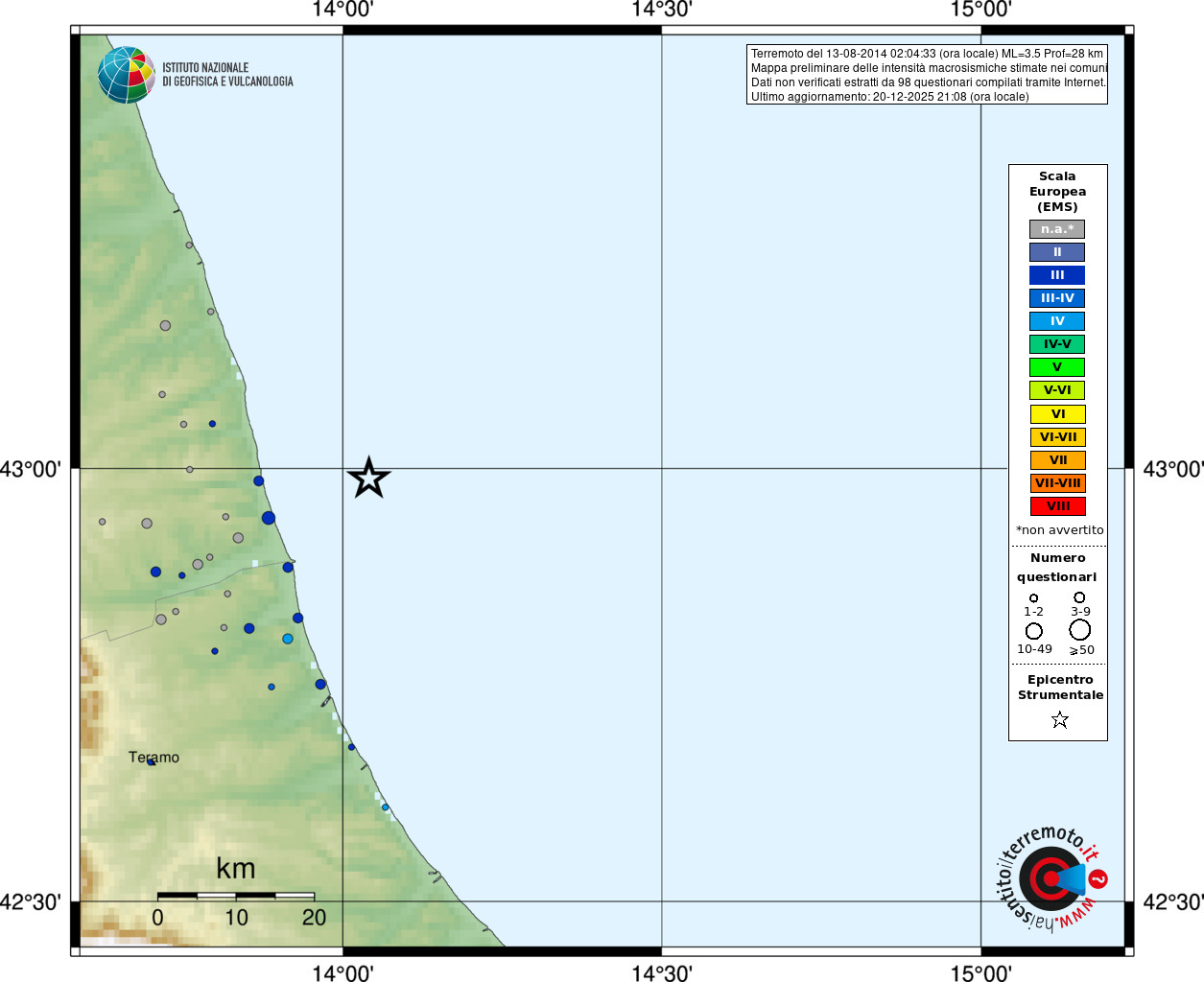Click the Teramo city label
Screen dimensions: 1204x982
[x=153, y=757]
